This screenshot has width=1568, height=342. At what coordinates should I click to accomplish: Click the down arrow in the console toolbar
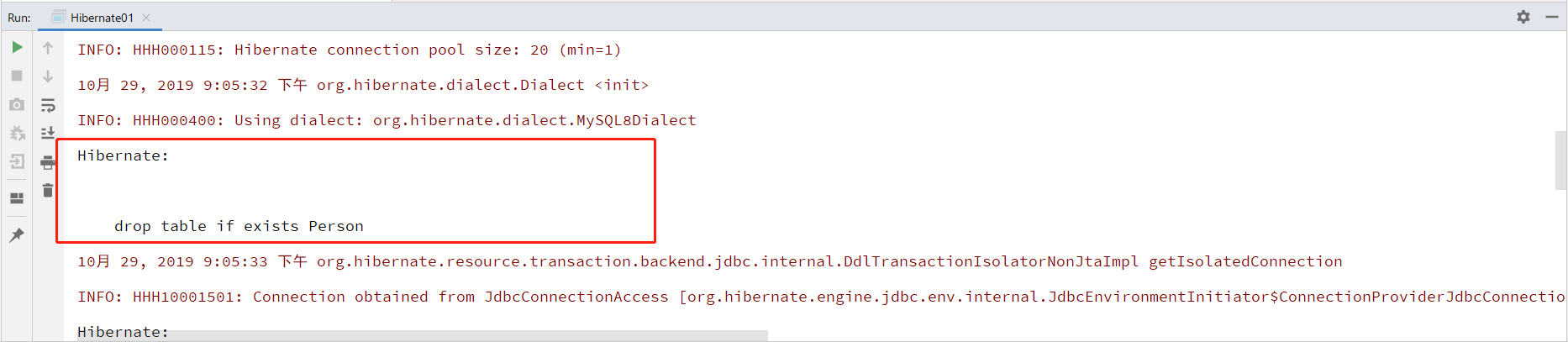pos(48,76)
